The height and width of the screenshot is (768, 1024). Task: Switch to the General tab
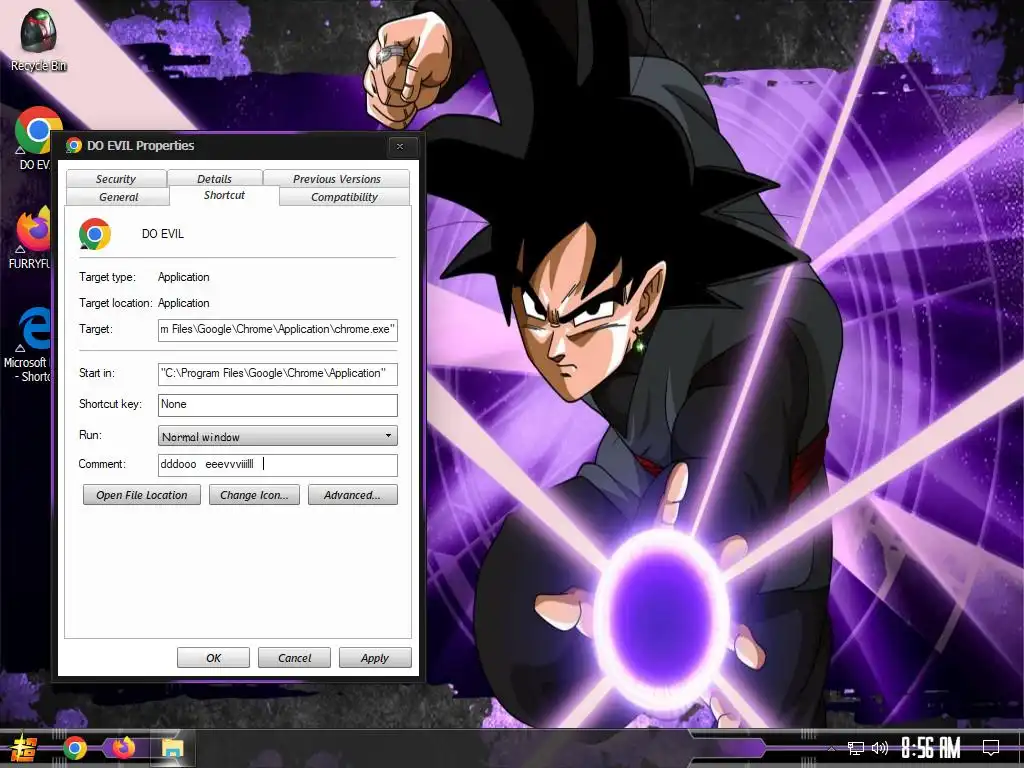pos(118,197)
